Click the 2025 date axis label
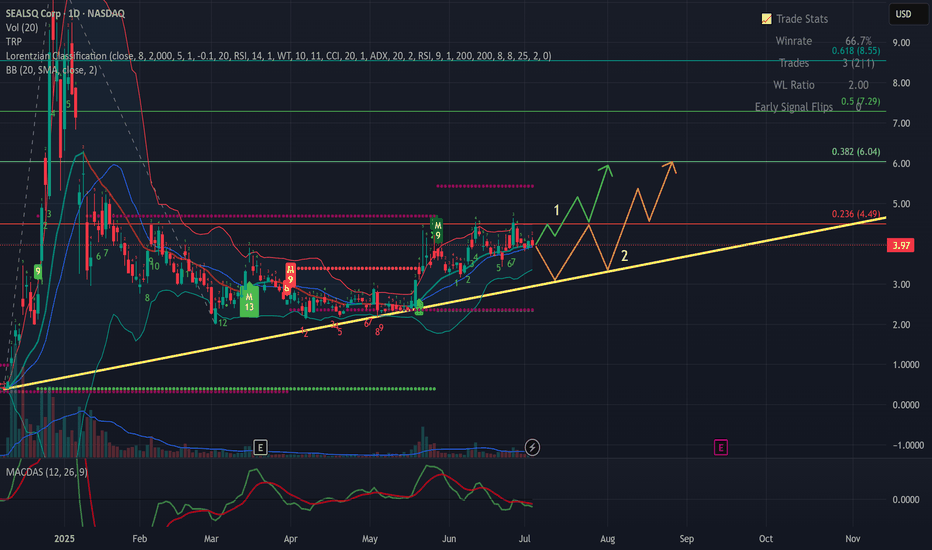 tap(64, 539)
